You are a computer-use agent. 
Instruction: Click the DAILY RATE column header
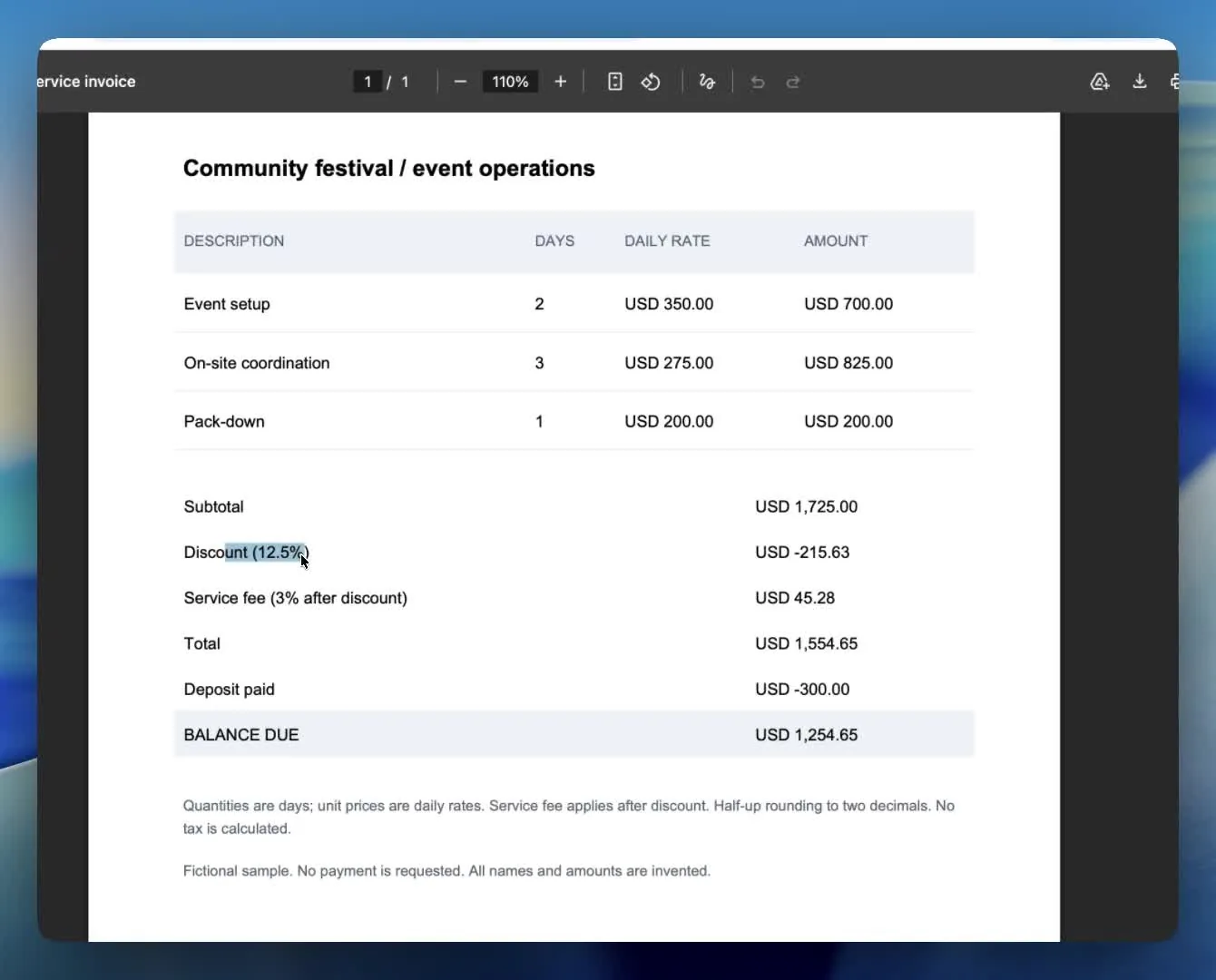point(667,241)
